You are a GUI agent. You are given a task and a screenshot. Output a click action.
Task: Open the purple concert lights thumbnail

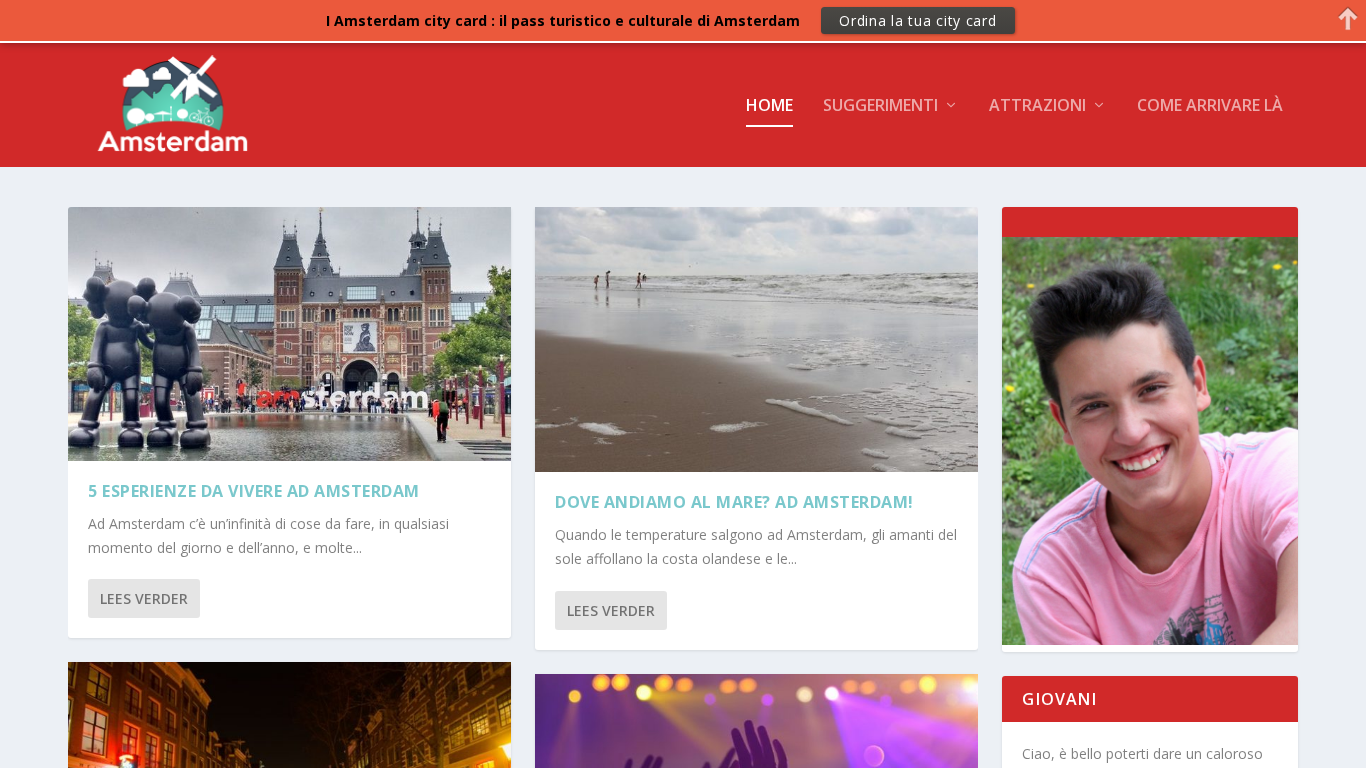tap(756, 720)
